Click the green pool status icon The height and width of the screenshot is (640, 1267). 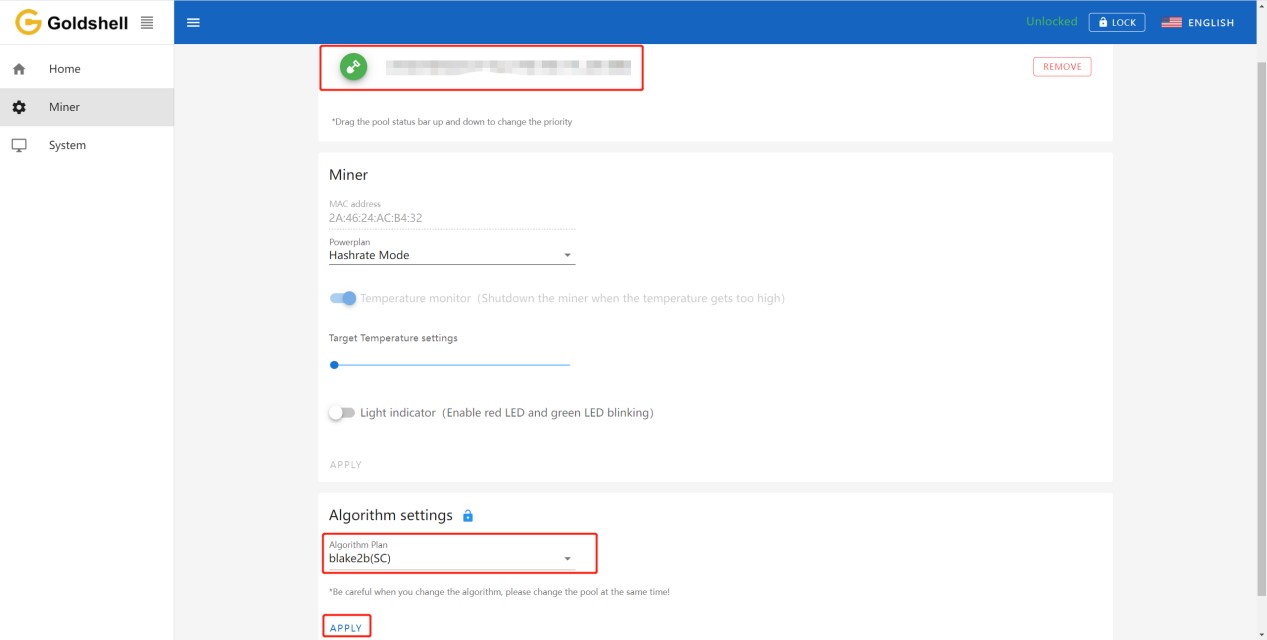pyautogui.click(x=353, y=67)
